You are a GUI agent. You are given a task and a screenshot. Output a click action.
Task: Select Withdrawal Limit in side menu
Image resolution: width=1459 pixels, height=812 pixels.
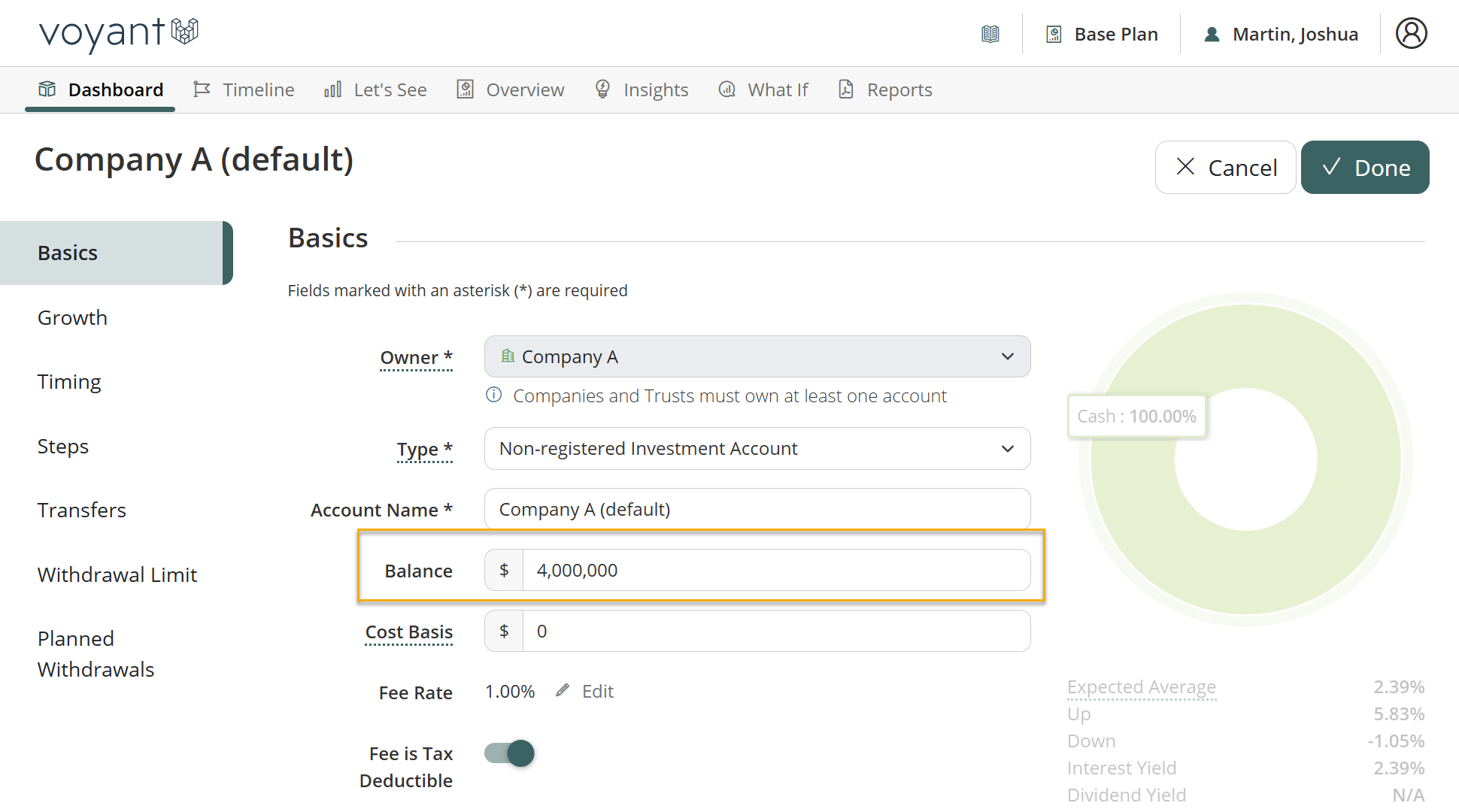(x=117, y=575)
